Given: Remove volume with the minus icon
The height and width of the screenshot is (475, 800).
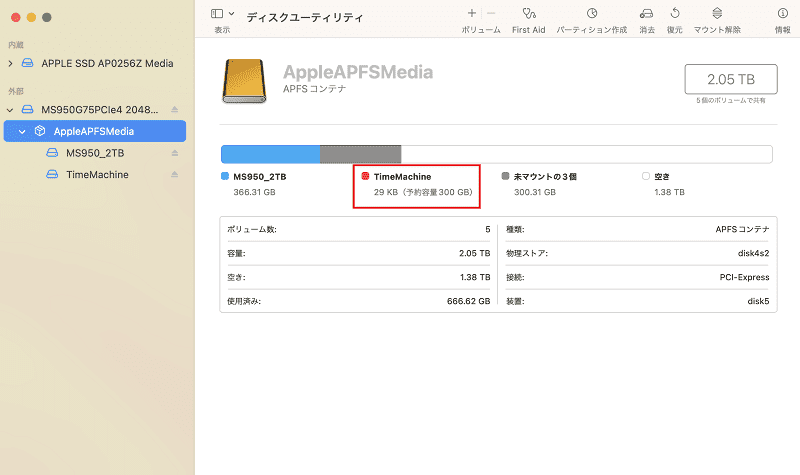Looking at the screenshot, I should point(491,13).
